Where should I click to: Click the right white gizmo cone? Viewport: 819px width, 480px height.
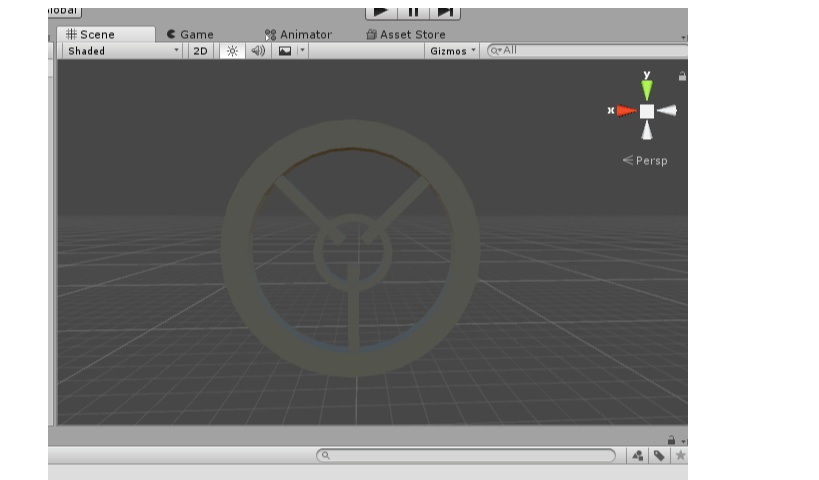667,110
